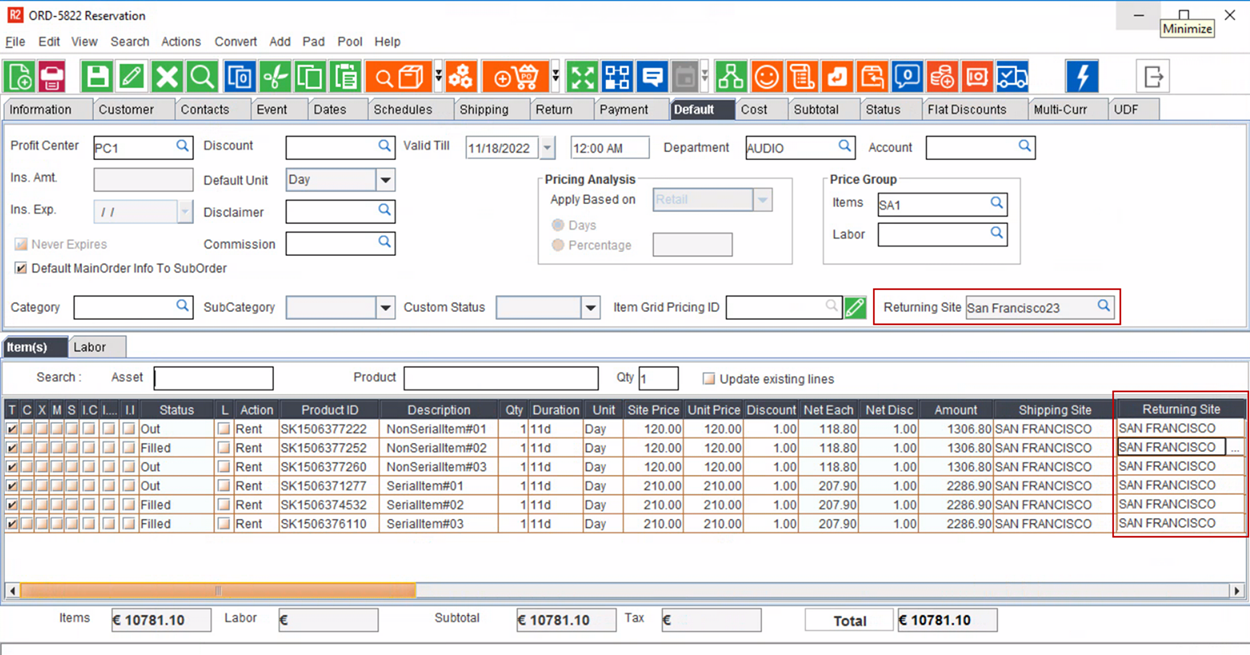Click the green Save floppy disk icon
The image size is (1250, 655).
coord(97,77)
